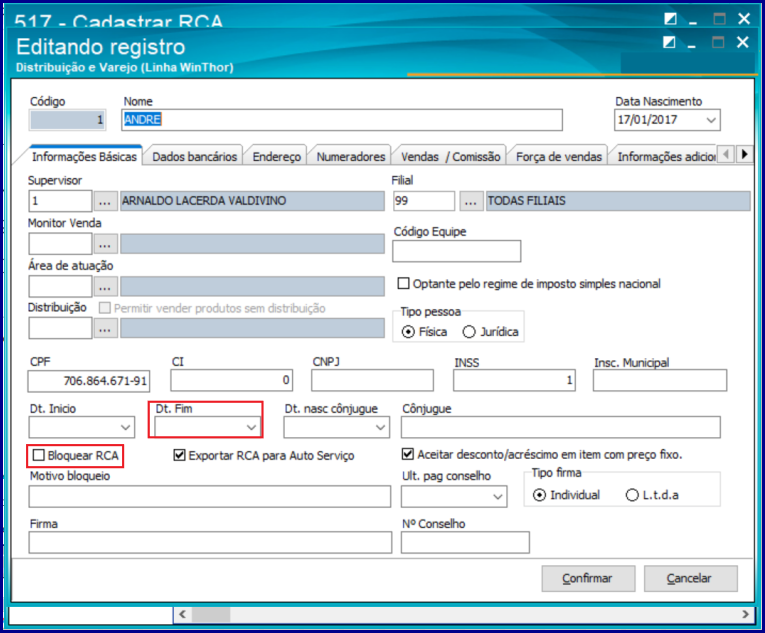
Task: Click the Supervisor code field
Action: point(60,201)
